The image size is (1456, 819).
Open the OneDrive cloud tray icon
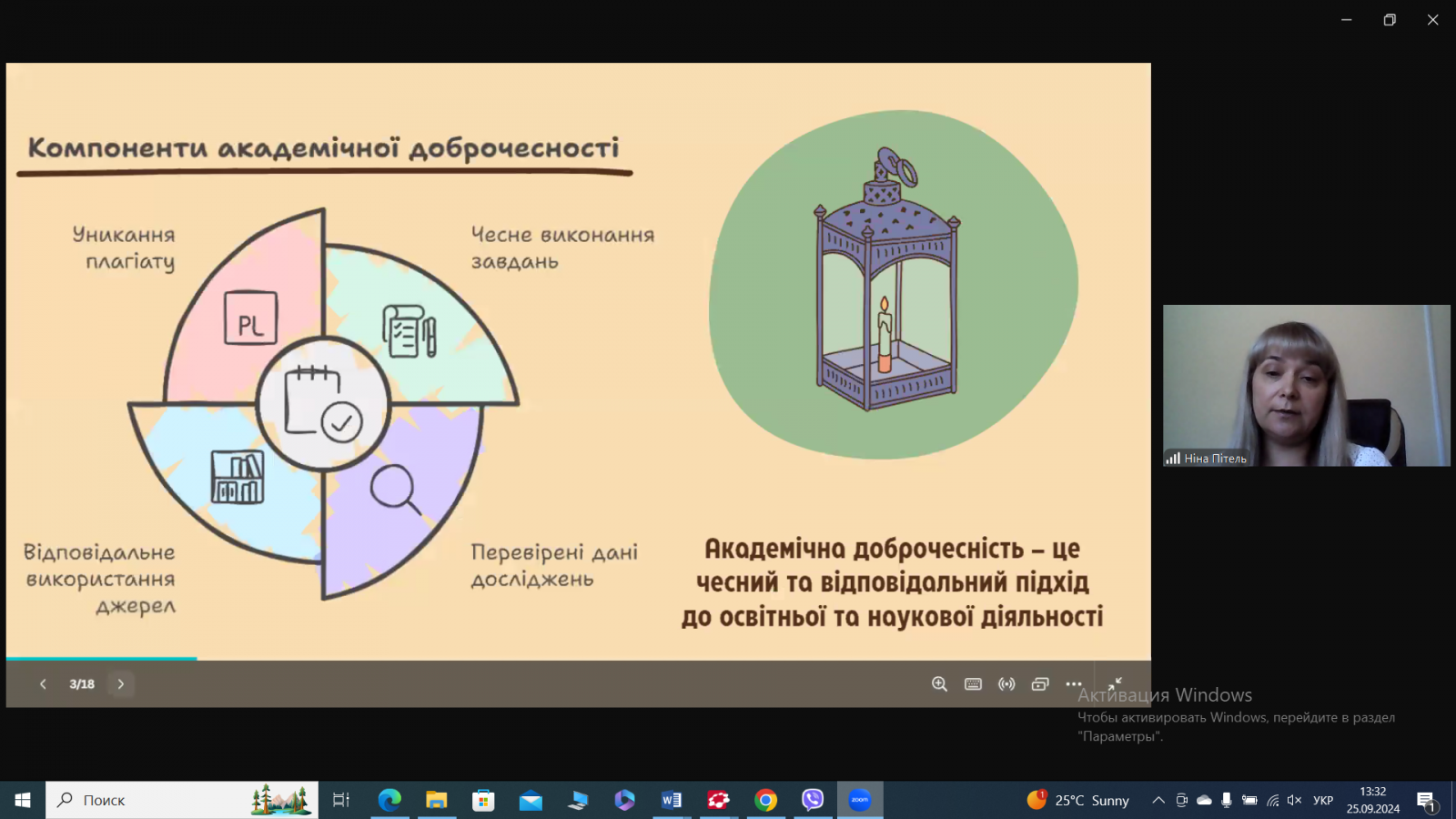(1204, 800)
